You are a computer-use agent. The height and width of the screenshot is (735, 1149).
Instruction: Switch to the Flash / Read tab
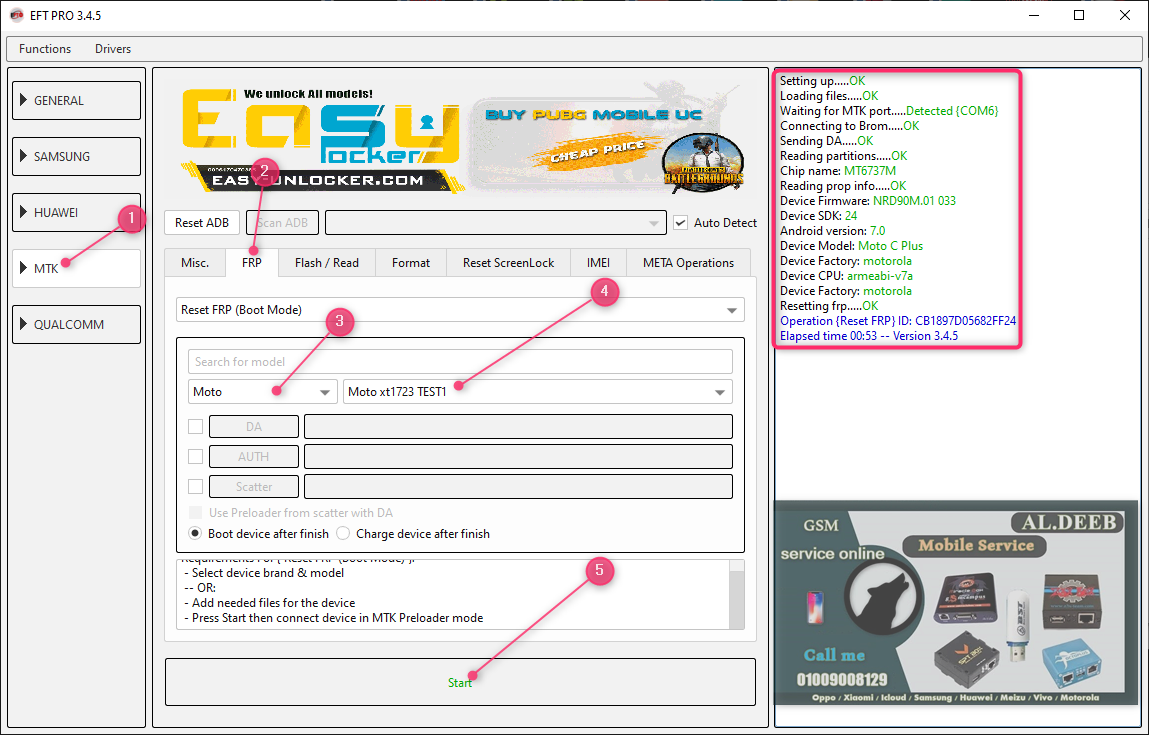coord(327,263)
